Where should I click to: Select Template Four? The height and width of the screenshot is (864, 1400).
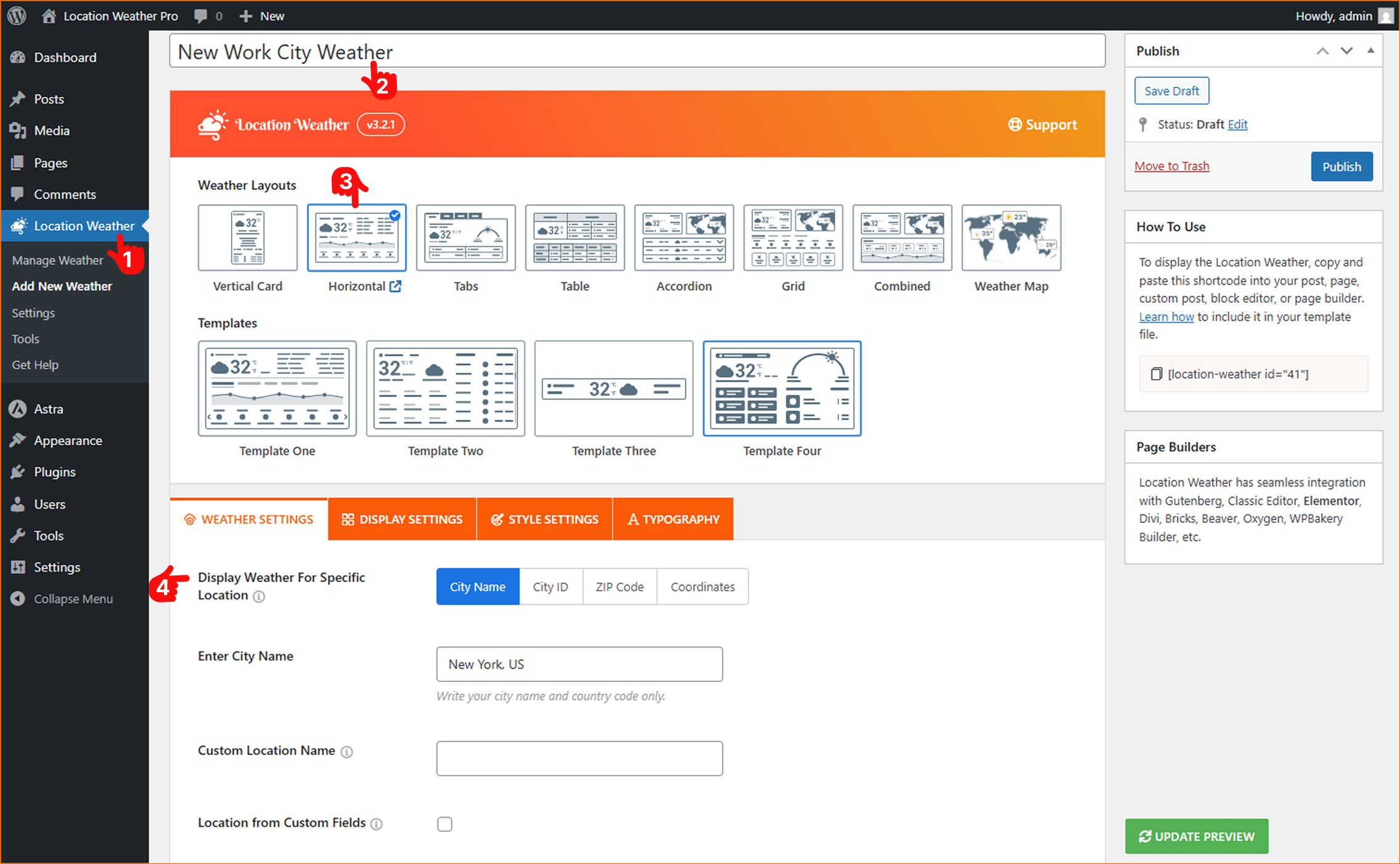(x=782, y=389)
